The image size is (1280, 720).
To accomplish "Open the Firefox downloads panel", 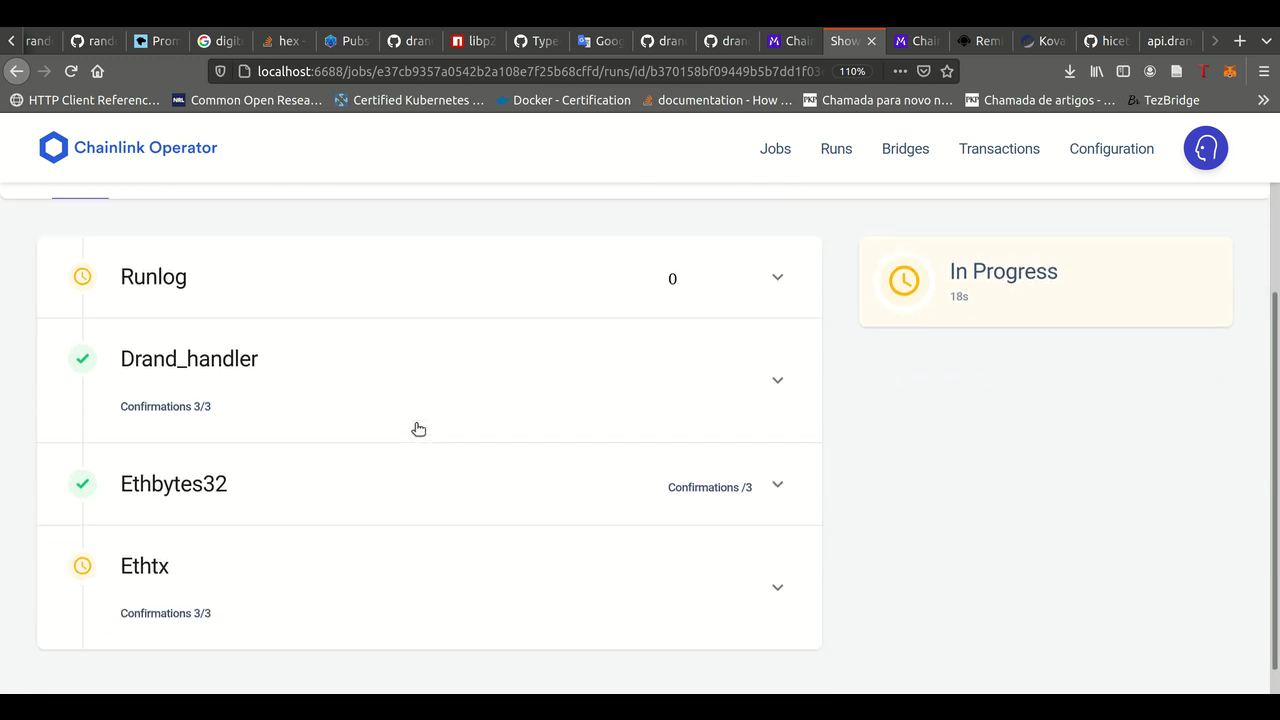I will tap(1069, 71).
